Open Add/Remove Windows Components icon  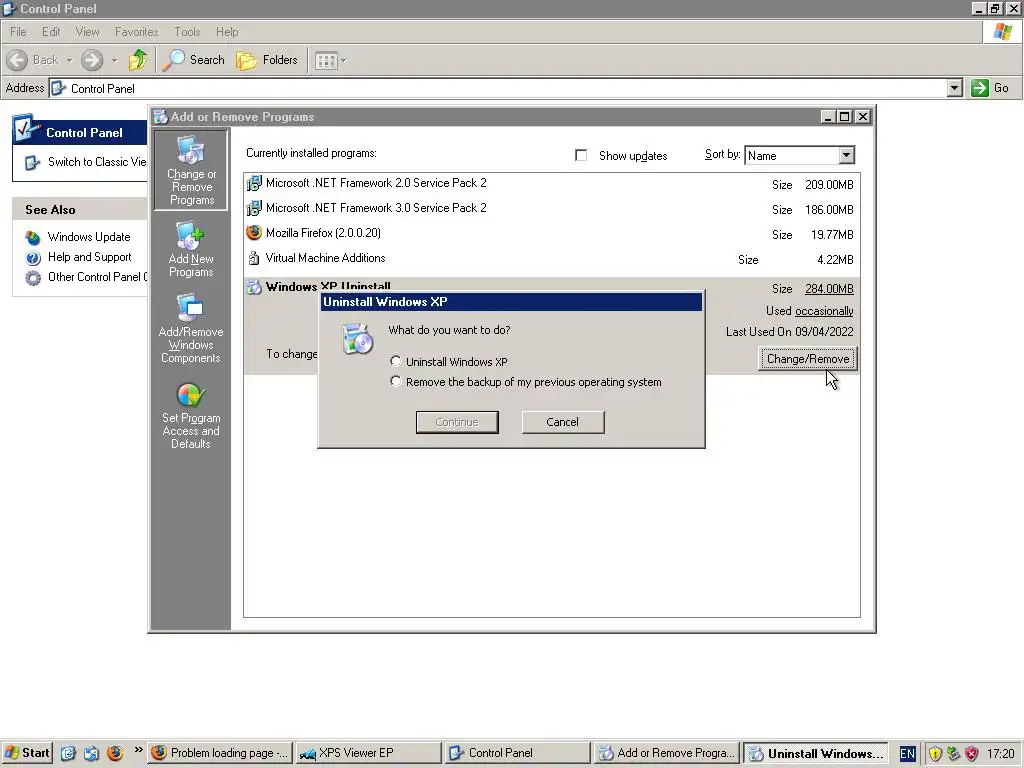(x=191, y=328)
